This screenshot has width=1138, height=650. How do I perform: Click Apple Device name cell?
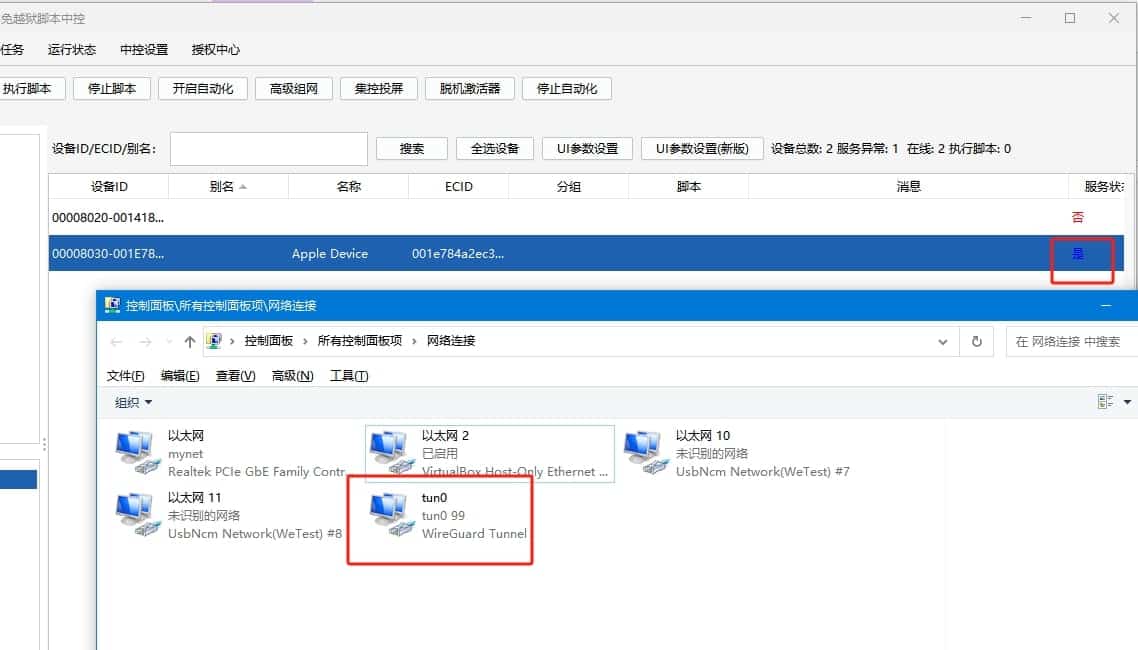329,254
